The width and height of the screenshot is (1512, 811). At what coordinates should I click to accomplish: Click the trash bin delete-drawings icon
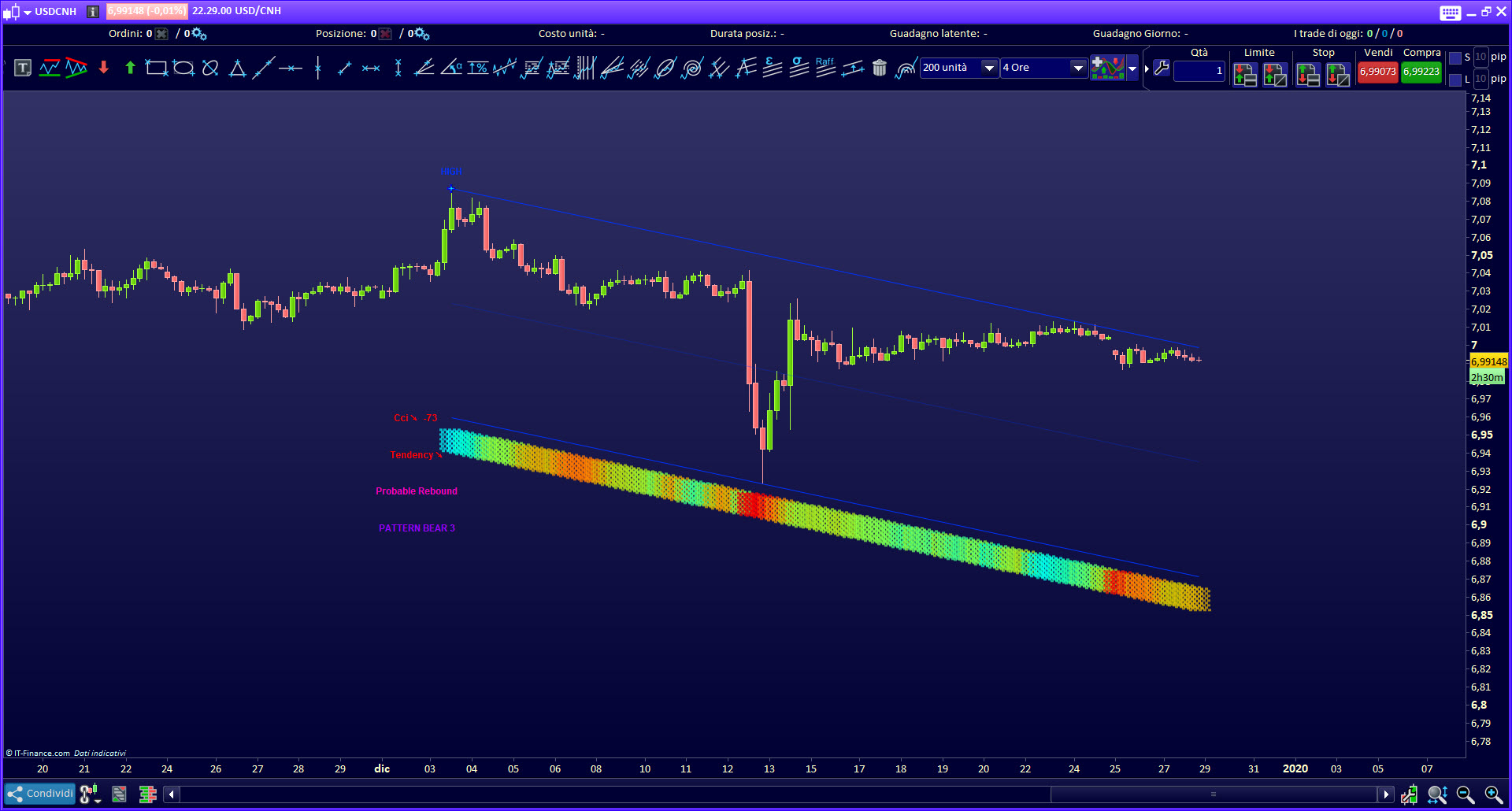(x=880, y=69)
